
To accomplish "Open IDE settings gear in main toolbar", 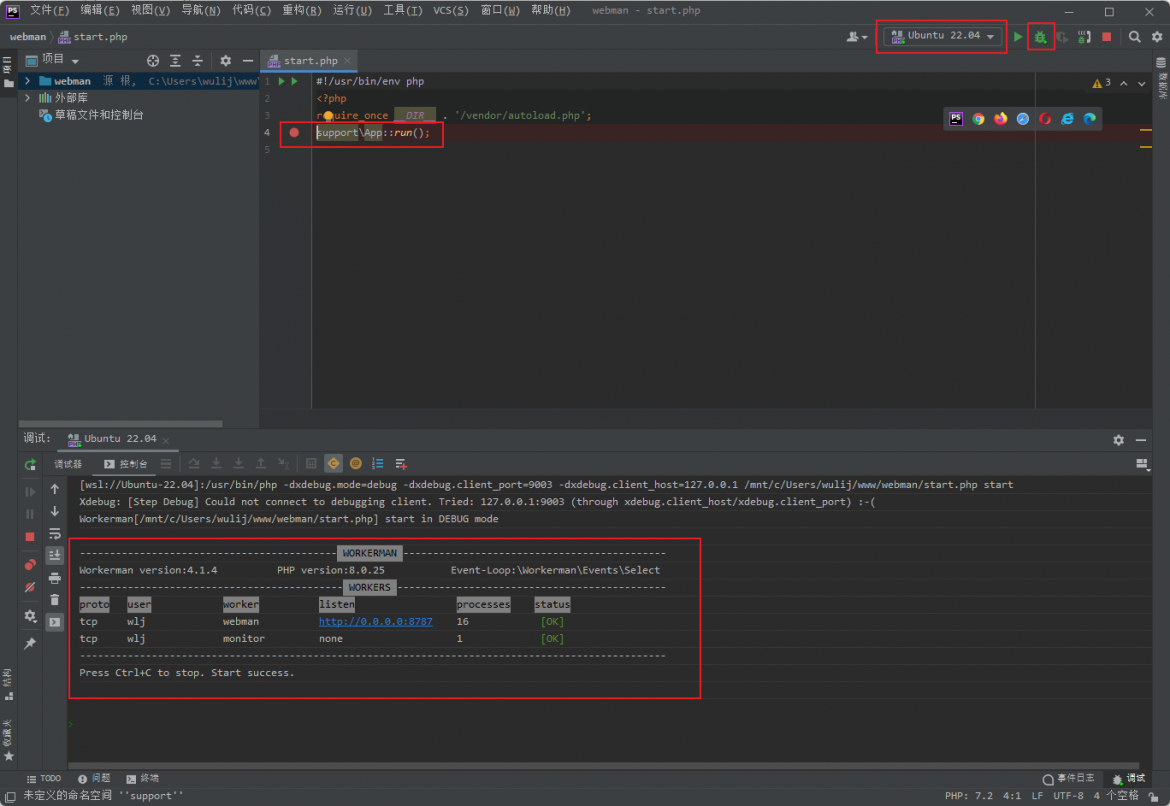I will point(1157,37).
